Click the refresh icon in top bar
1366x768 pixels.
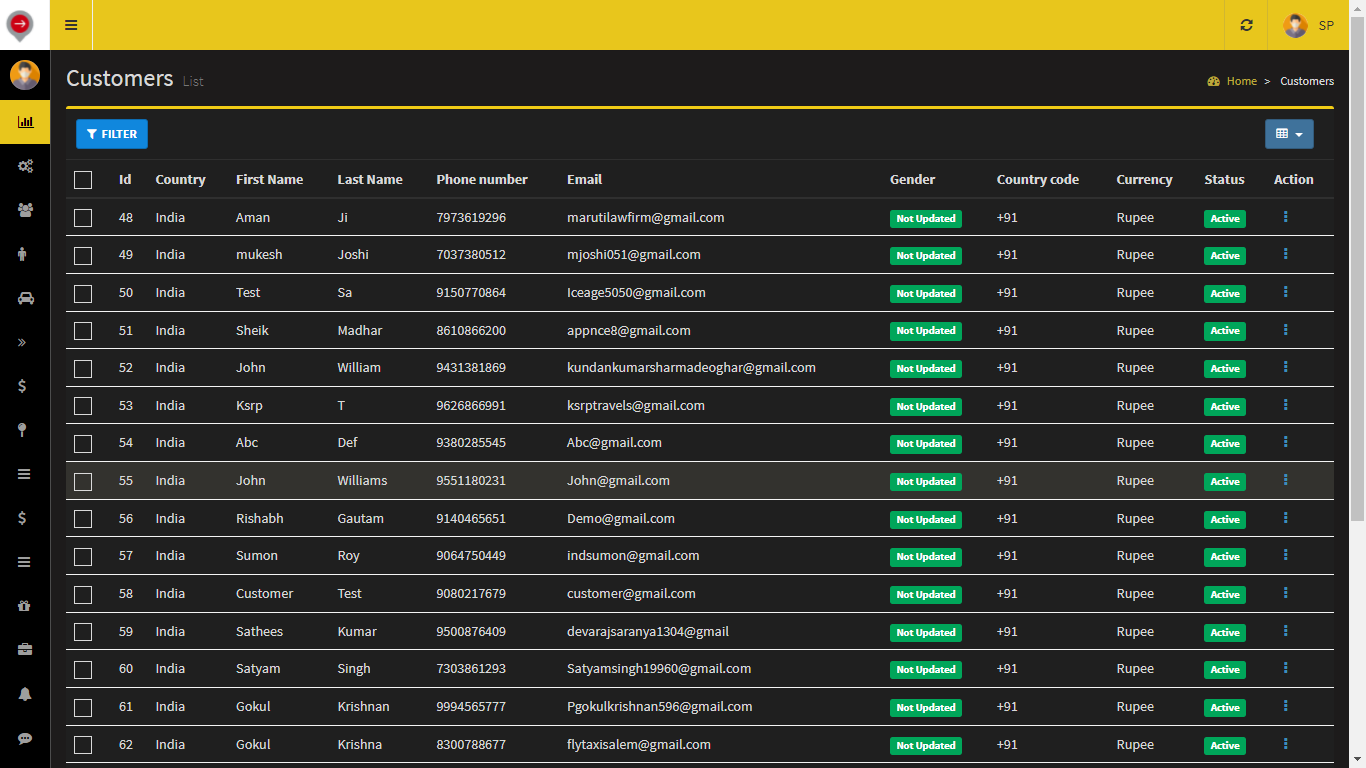(x=1246, y=25)
